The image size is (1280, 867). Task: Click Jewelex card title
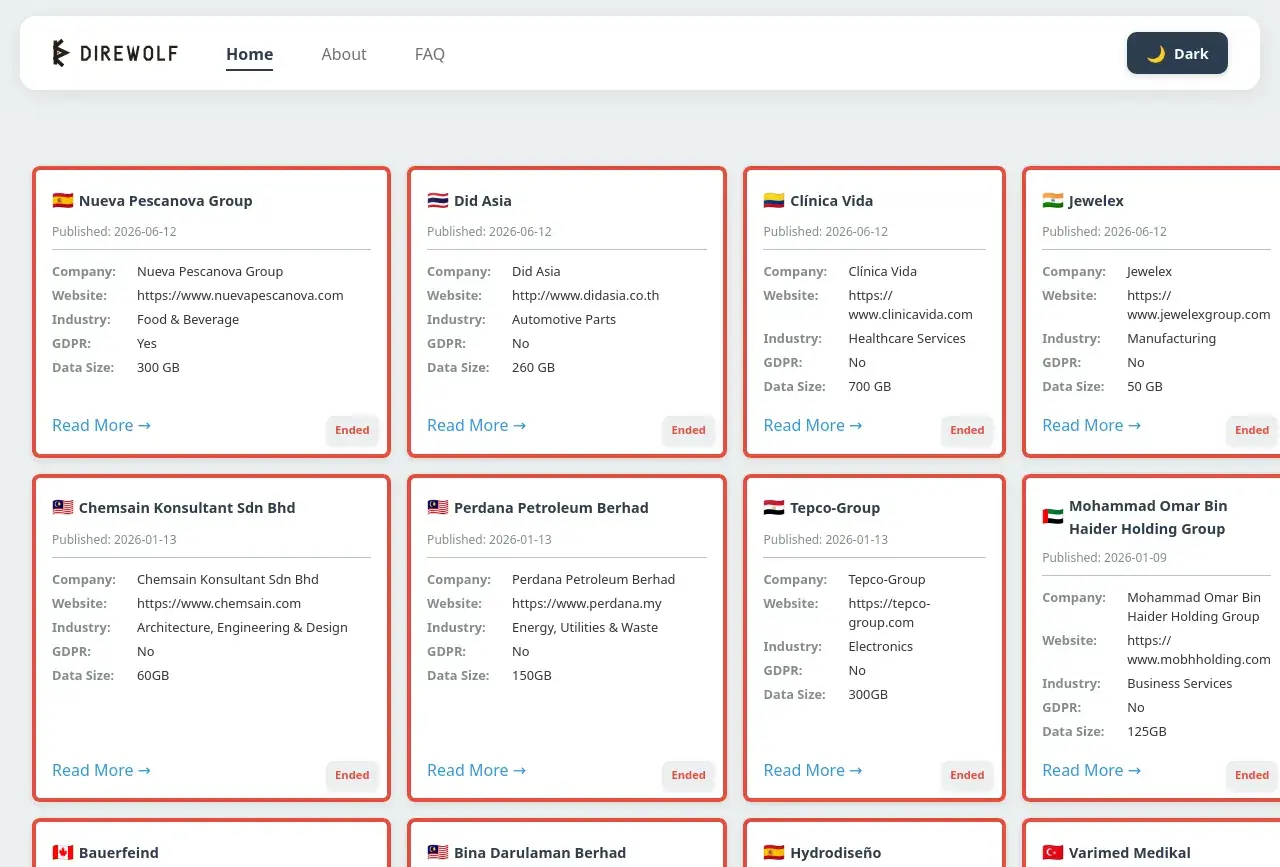click(1096, 200)
